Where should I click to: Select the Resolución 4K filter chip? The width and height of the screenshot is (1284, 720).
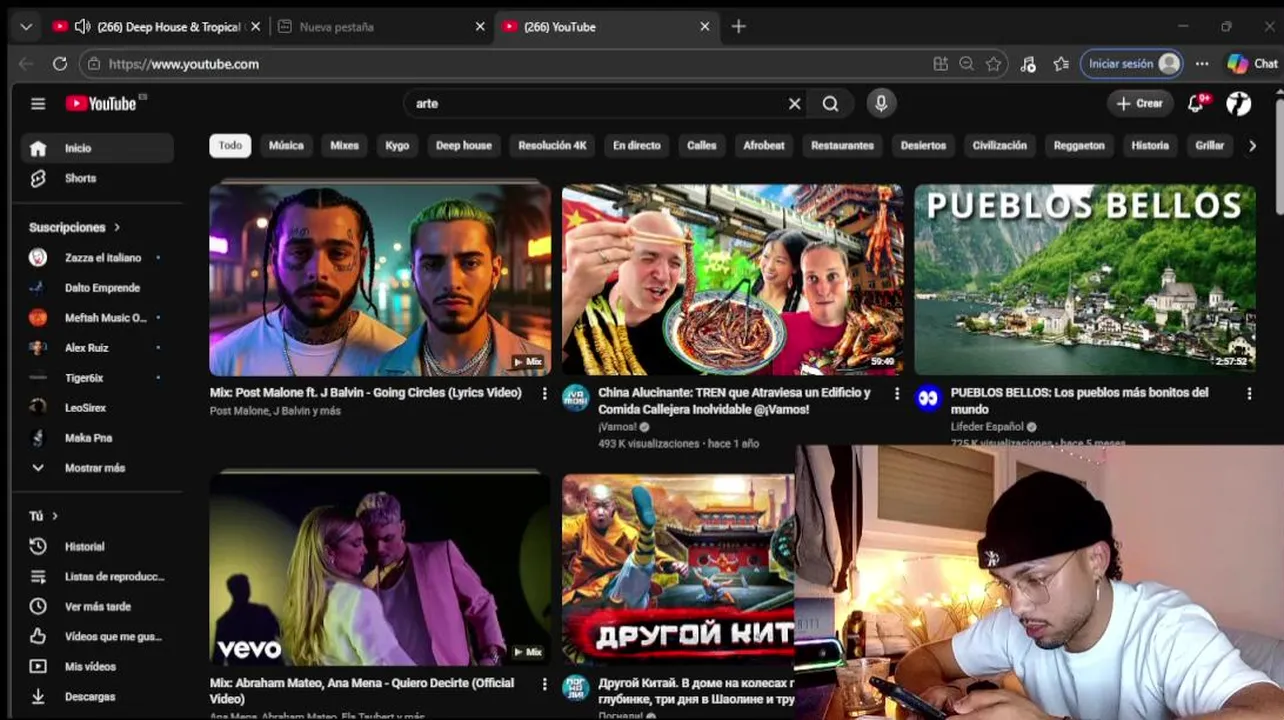[x=552, y=146]
